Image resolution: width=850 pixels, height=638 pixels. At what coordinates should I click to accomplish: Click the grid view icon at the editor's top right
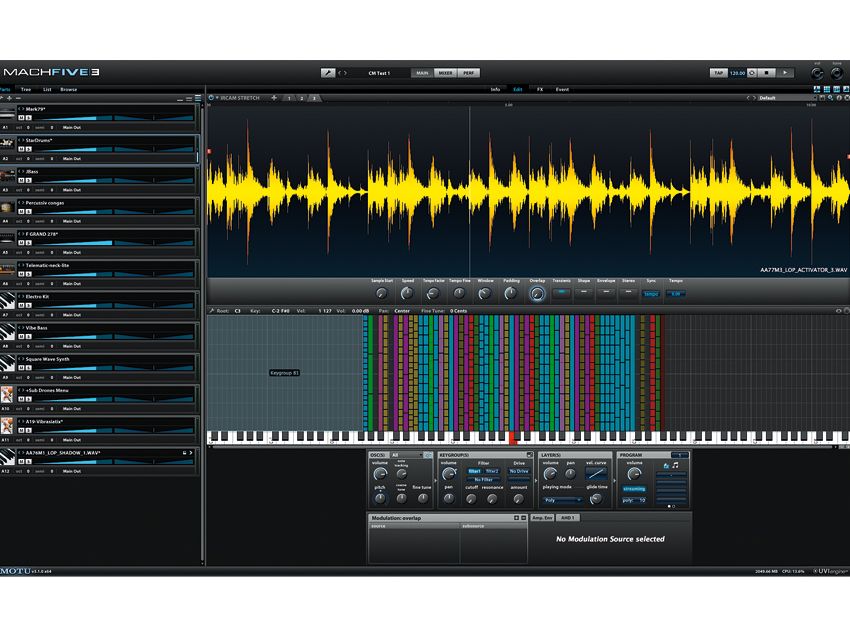pyautogui.click(x=827, y=88)
